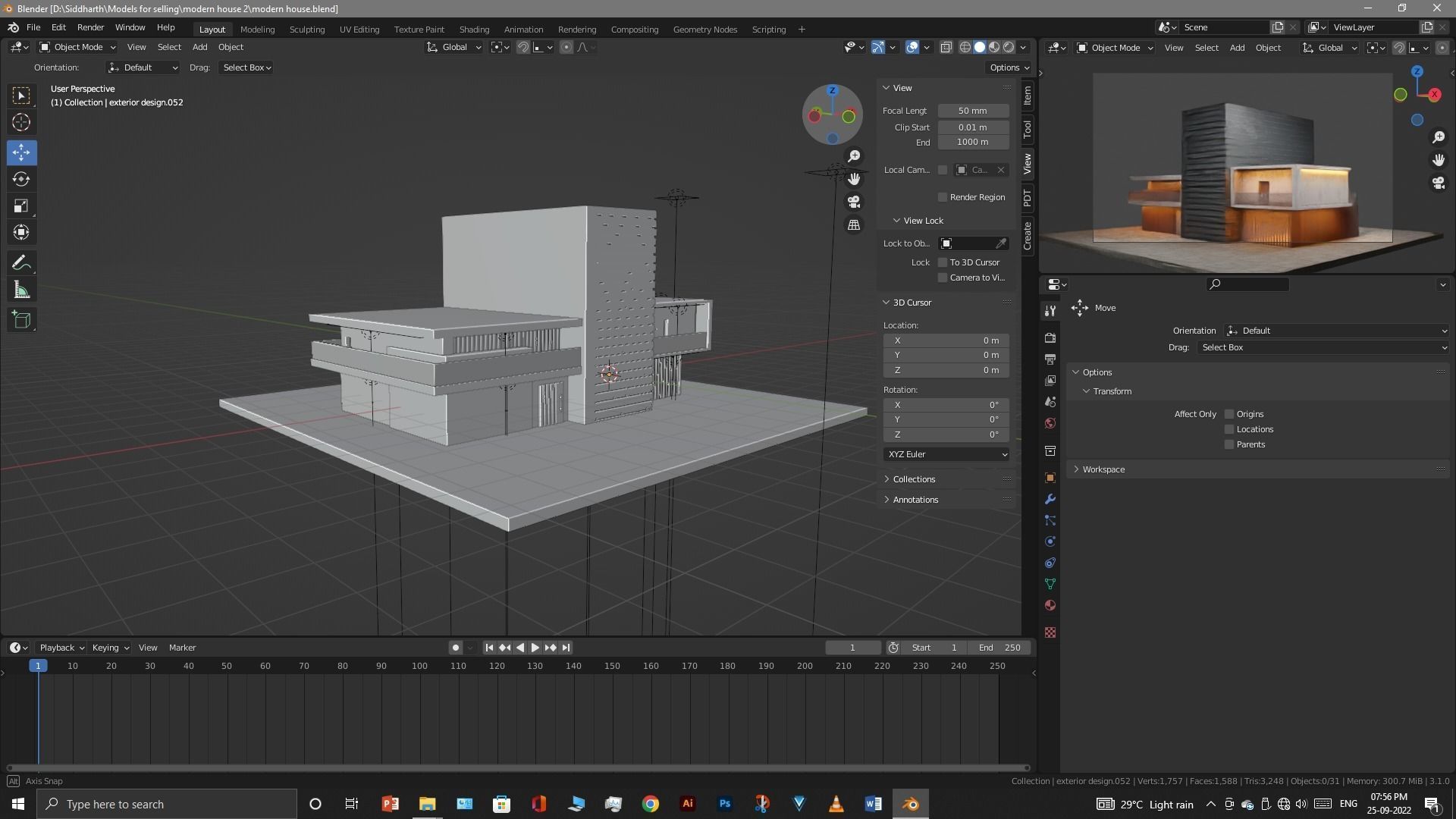The width and height of the screenshot is (1456, 819).
Task: Open the Tool sidebar tab
Action: [1028, 129]
